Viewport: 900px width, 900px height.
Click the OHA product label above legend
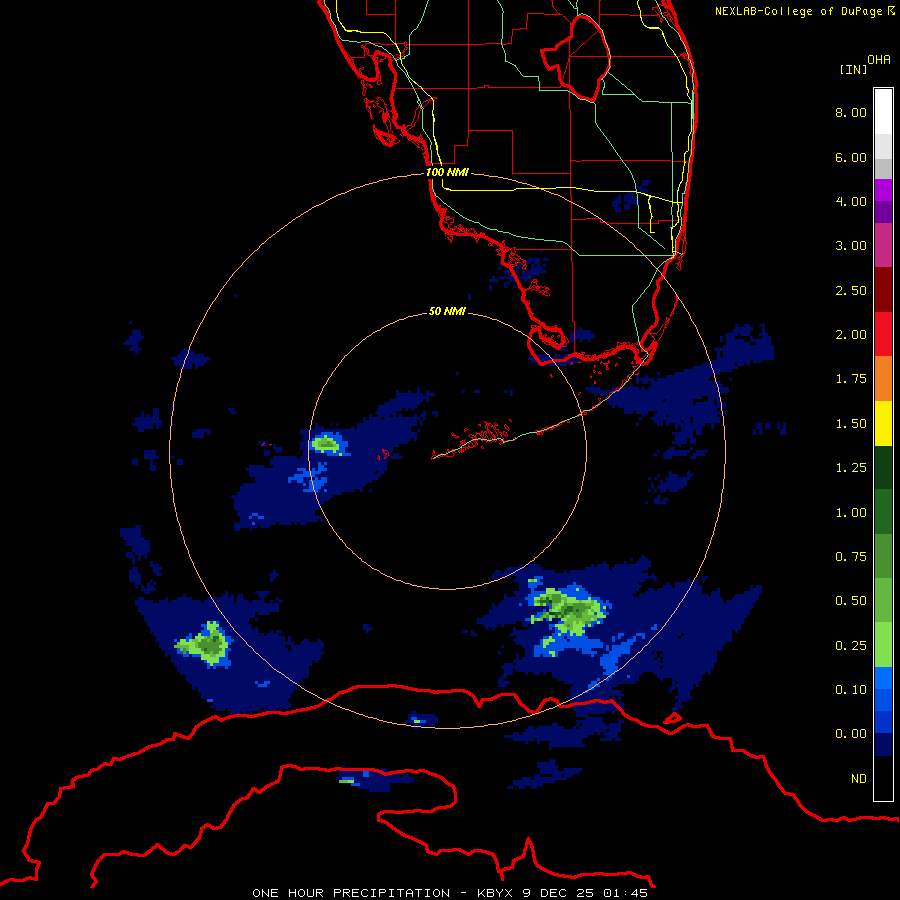tap(879, 60)
